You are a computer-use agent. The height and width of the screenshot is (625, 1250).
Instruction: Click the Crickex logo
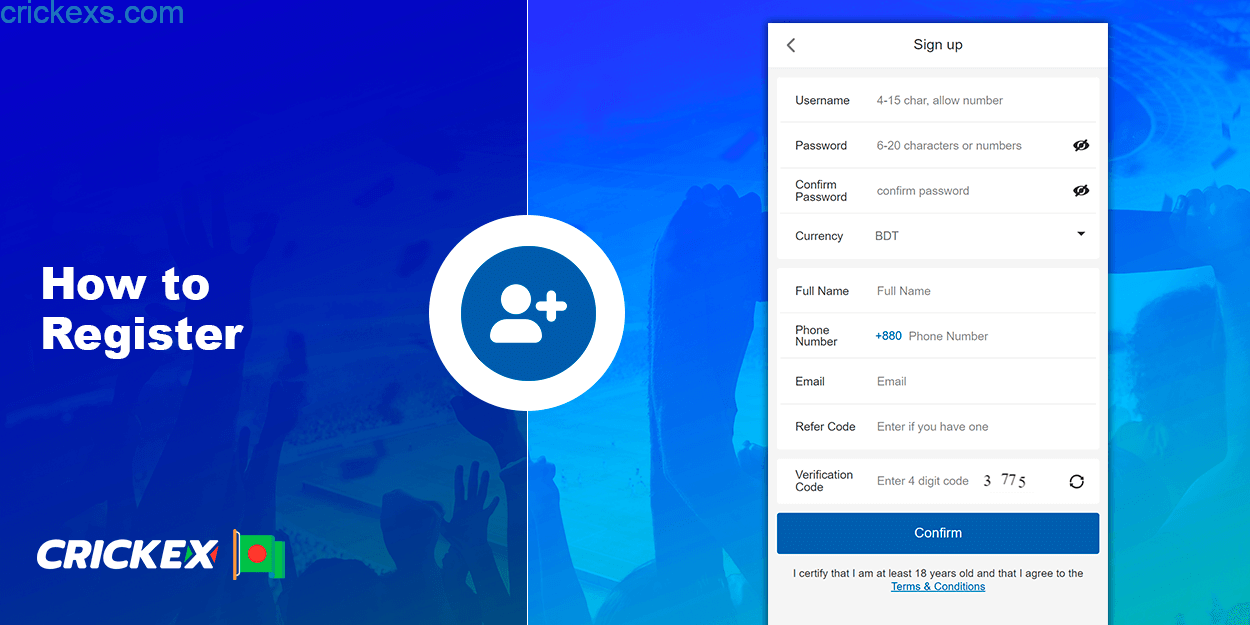[x=127, y=554]
